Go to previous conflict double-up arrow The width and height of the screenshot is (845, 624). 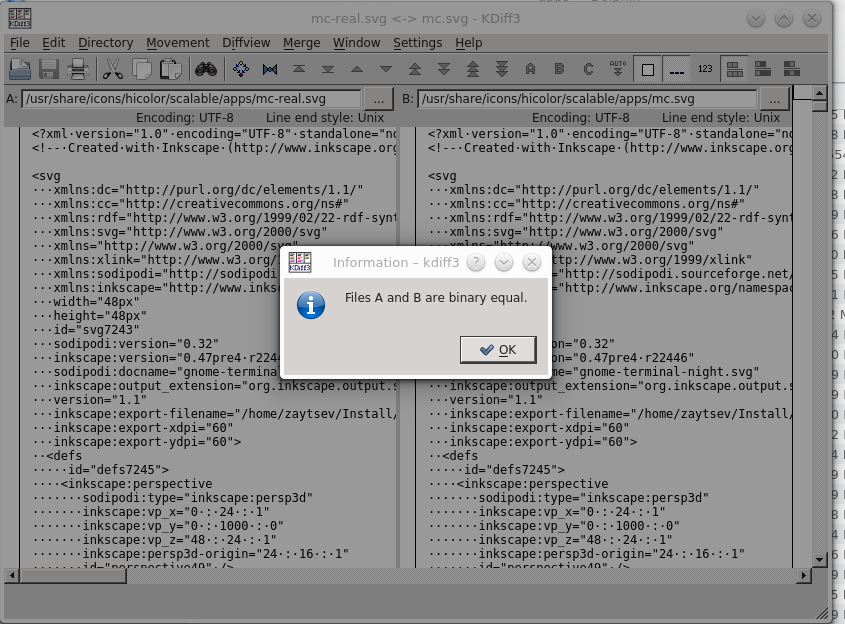coord(415,69)
